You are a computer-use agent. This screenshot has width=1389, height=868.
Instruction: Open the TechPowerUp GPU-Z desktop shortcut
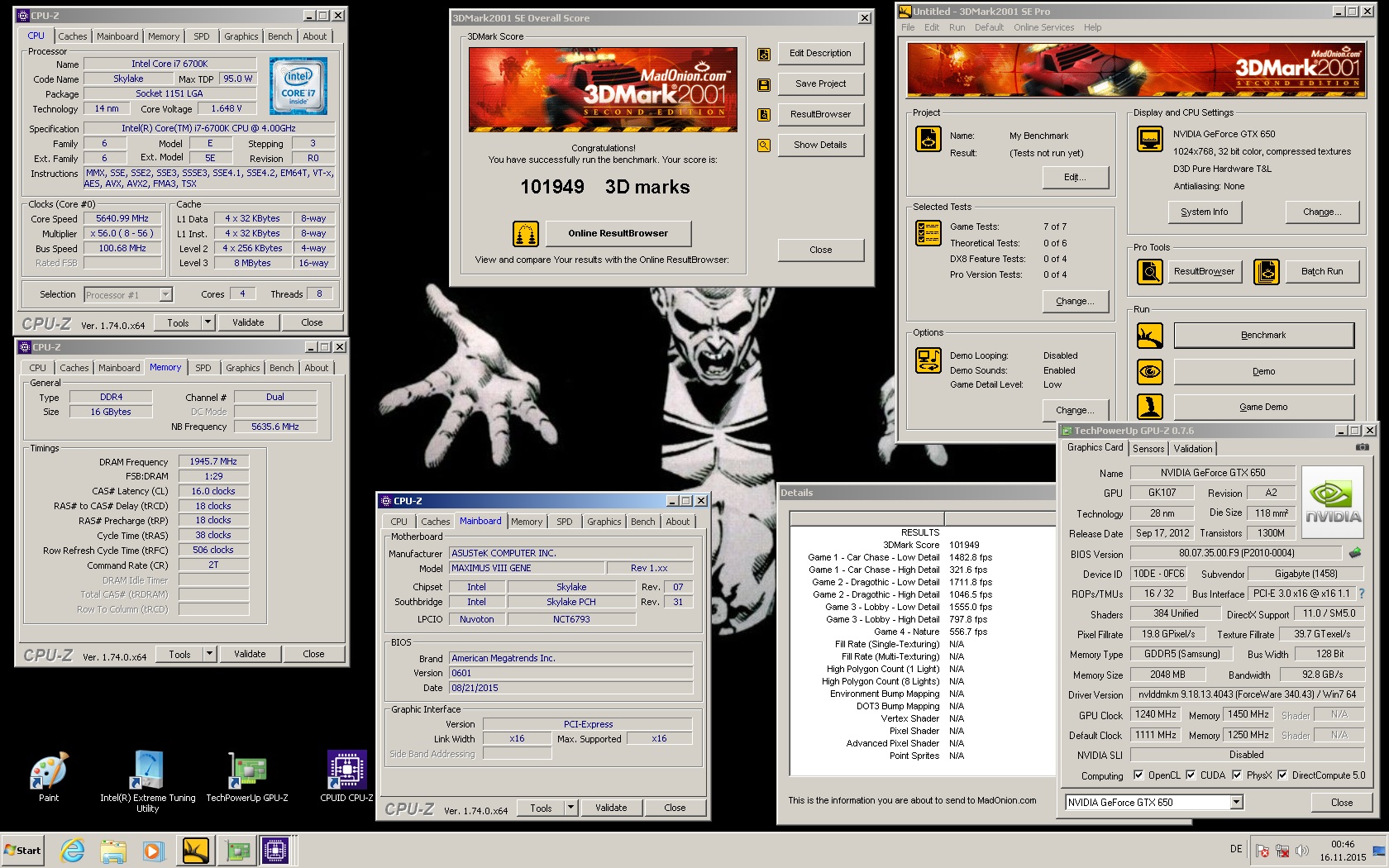[247, 777]
